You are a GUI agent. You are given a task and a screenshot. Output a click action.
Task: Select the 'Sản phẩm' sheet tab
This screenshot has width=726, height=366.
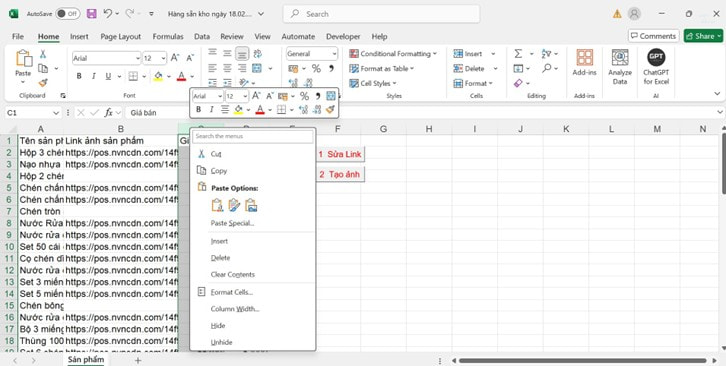tap(86, 360)
